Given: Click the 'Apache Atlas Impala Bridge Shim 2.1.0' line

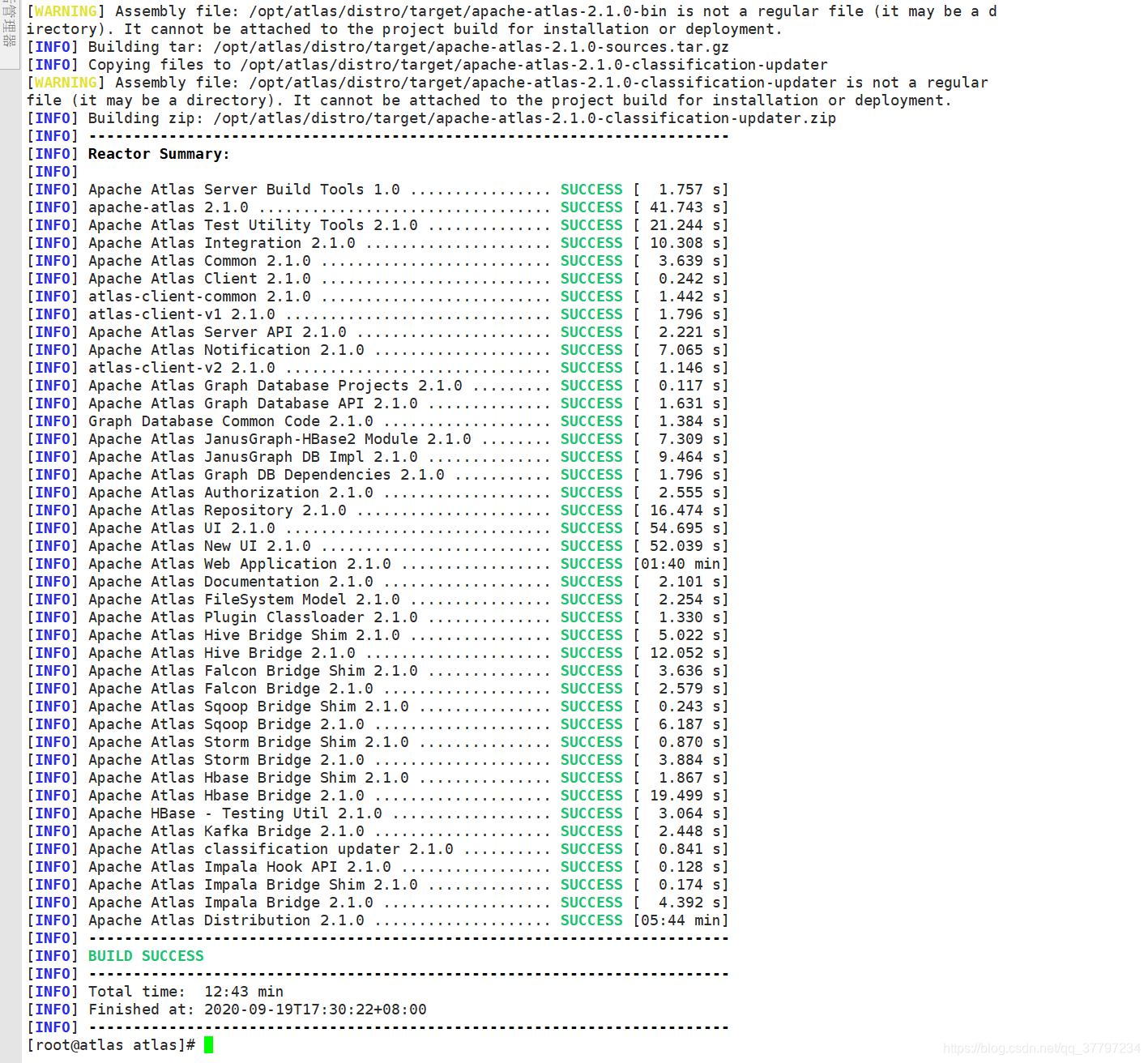Looking at the screenshot, I should 378,885.
